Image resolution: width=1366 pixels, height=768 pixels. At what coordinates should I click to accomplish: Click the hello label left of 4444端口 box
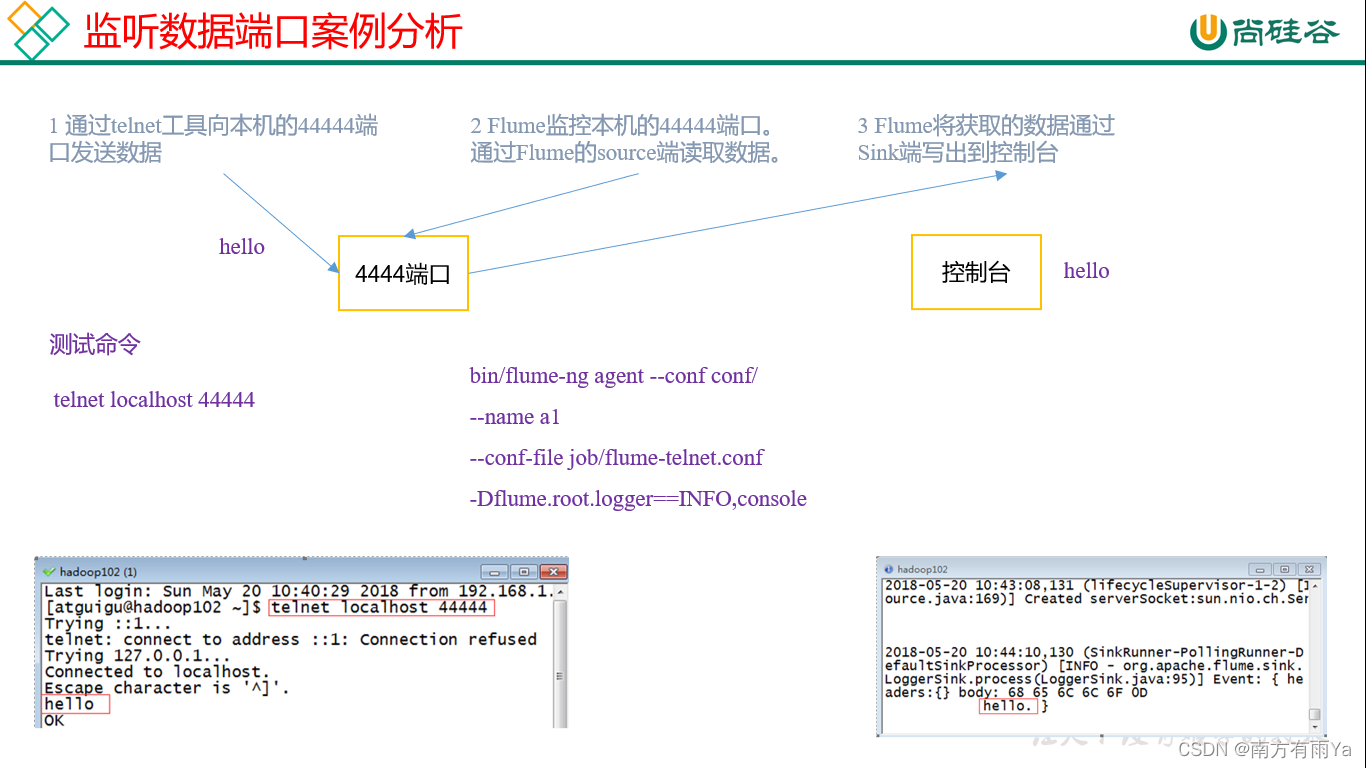[x=242, y=247]
